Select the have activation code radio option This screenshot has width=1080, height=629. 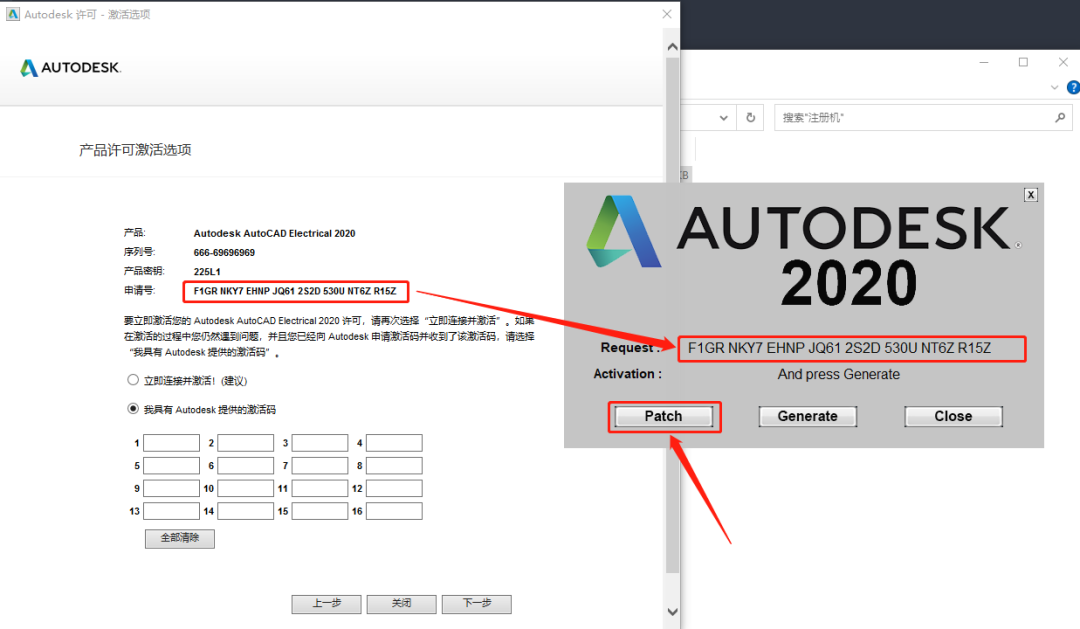[133, 409]
